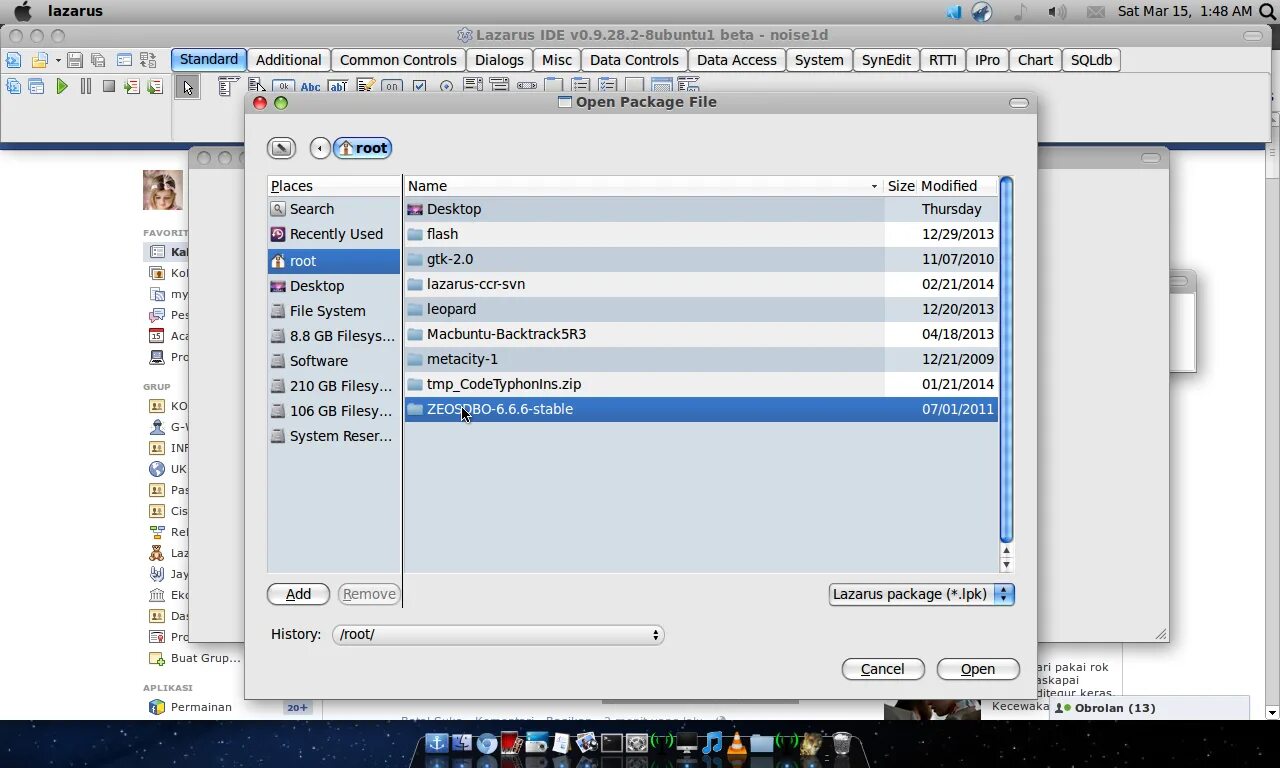The height and width of the screenshot is (768, 1280).
Task: Click the Stop square toolbar icon
Action: pos(109,87)
